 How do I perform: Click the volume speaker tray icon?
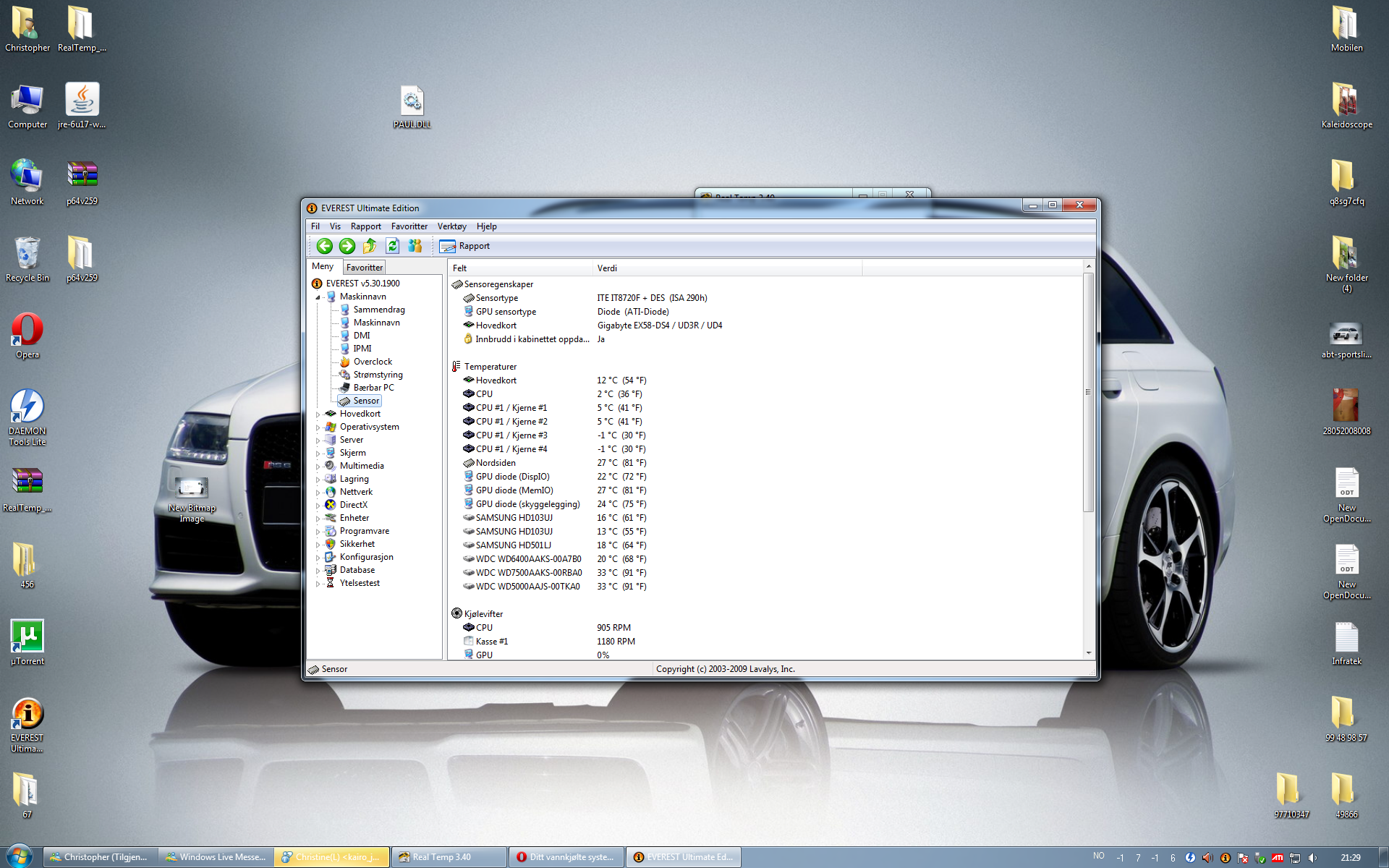pyautogui.click(x=1312, y=858)
